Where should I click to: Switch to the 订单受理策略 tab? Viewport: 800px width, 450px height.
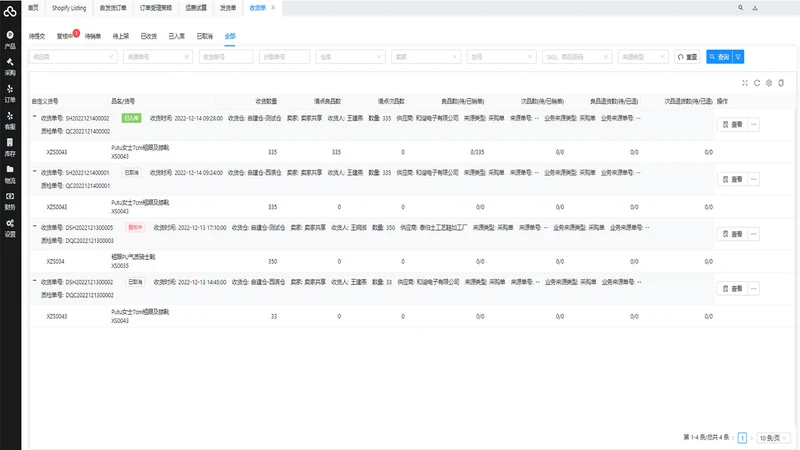(156, 8)
